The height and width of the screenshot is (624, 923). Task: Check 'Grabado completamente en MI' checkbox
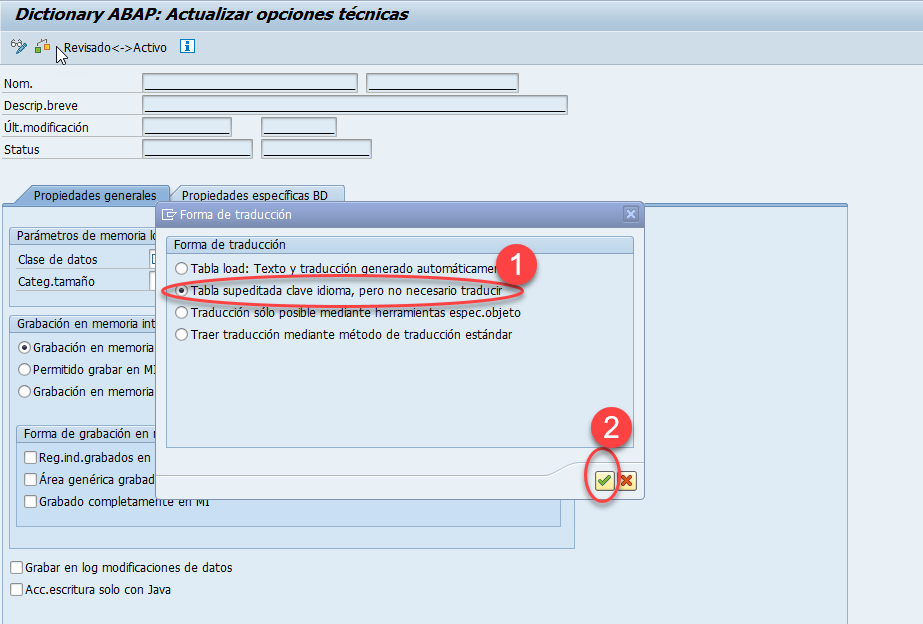[31, 502]
